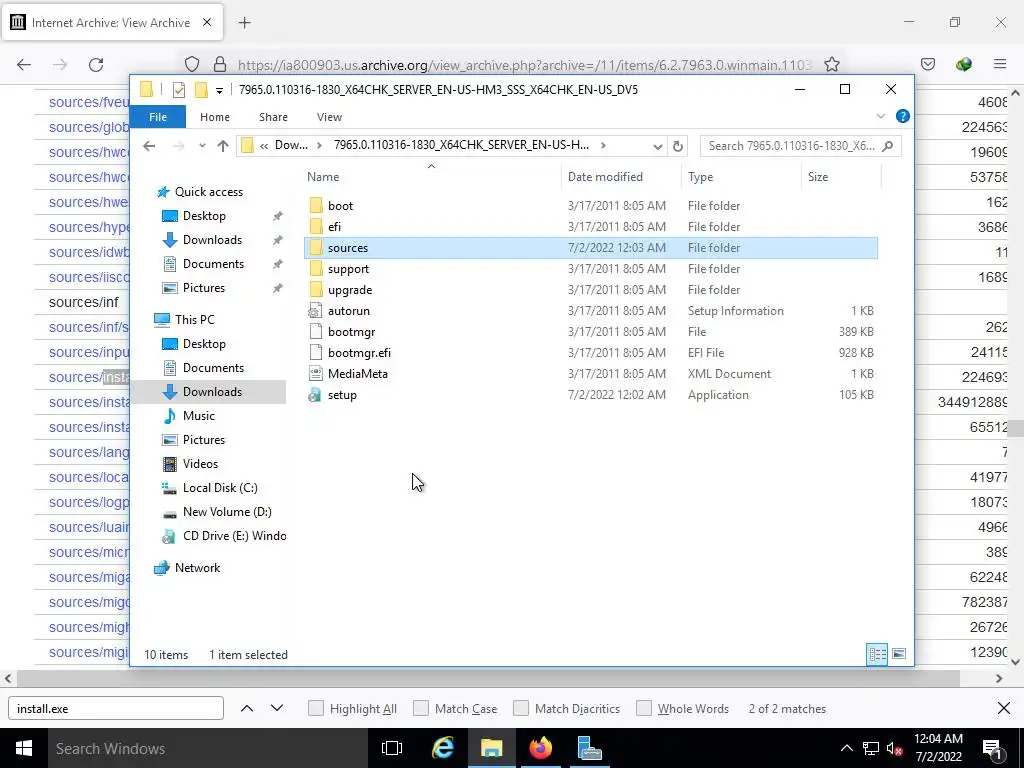Click the padlock site info icon
1024x768 pixels.
point(220,64)
